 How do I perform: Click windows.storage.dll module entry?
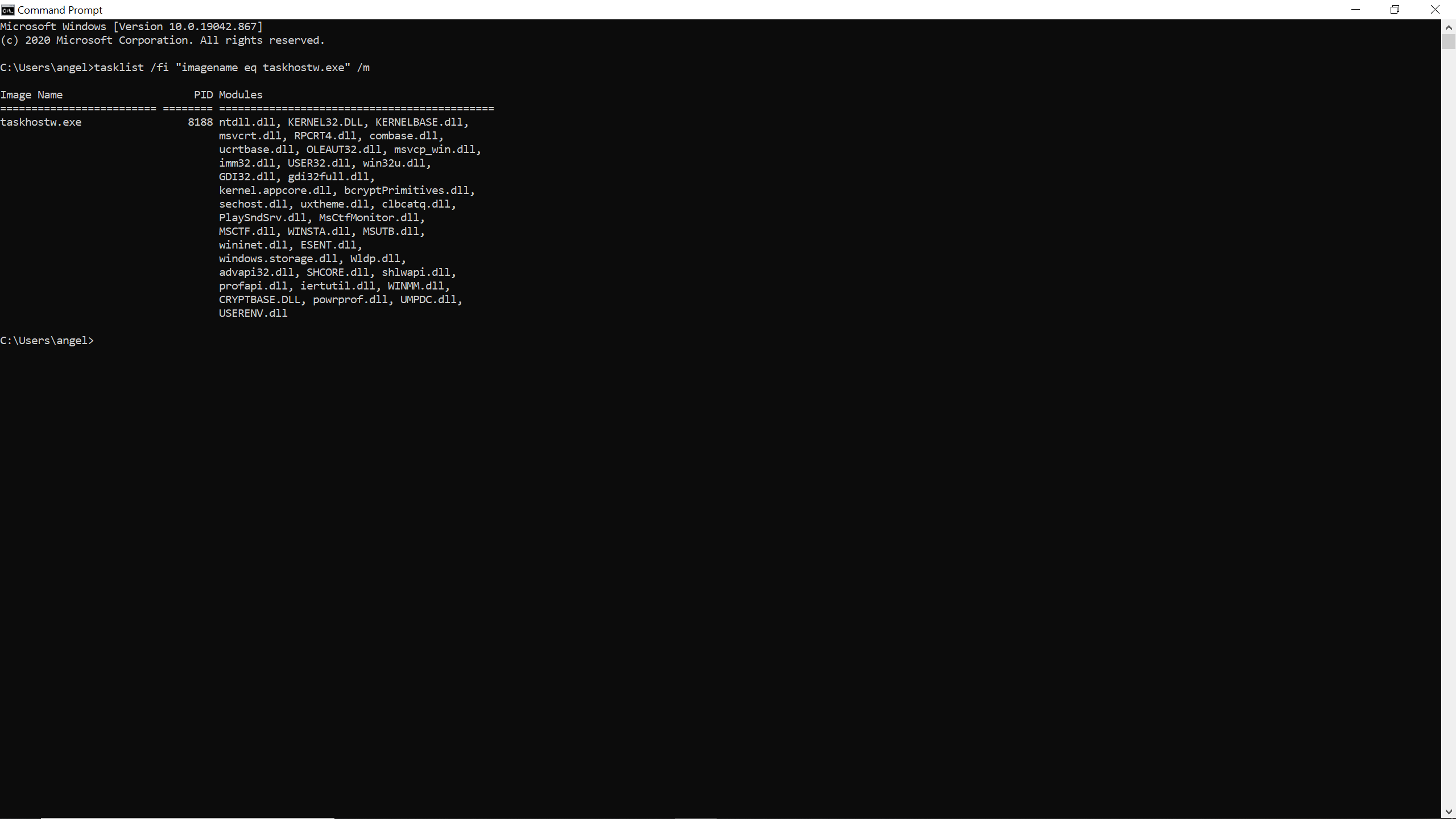278,259
